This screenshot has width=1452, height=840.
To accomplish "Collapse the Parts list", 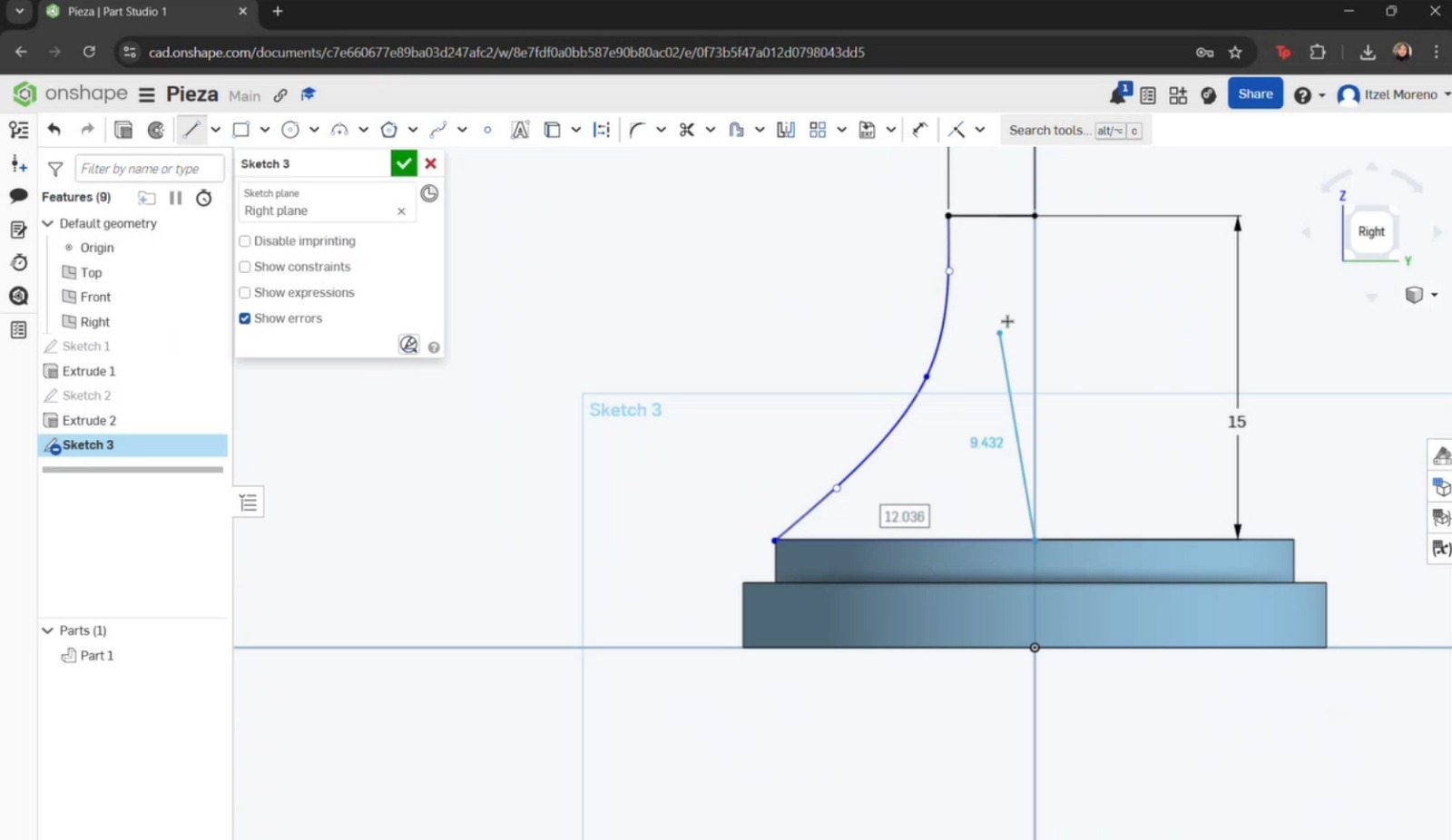I will click(x=47, y=630).
